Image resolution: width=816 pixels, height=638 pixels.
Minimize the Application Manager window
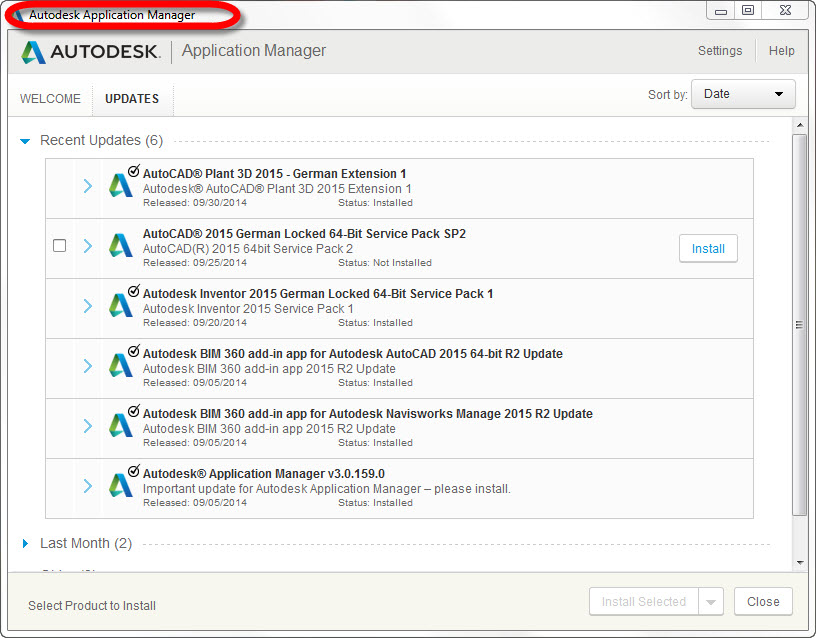click(721, 11)
